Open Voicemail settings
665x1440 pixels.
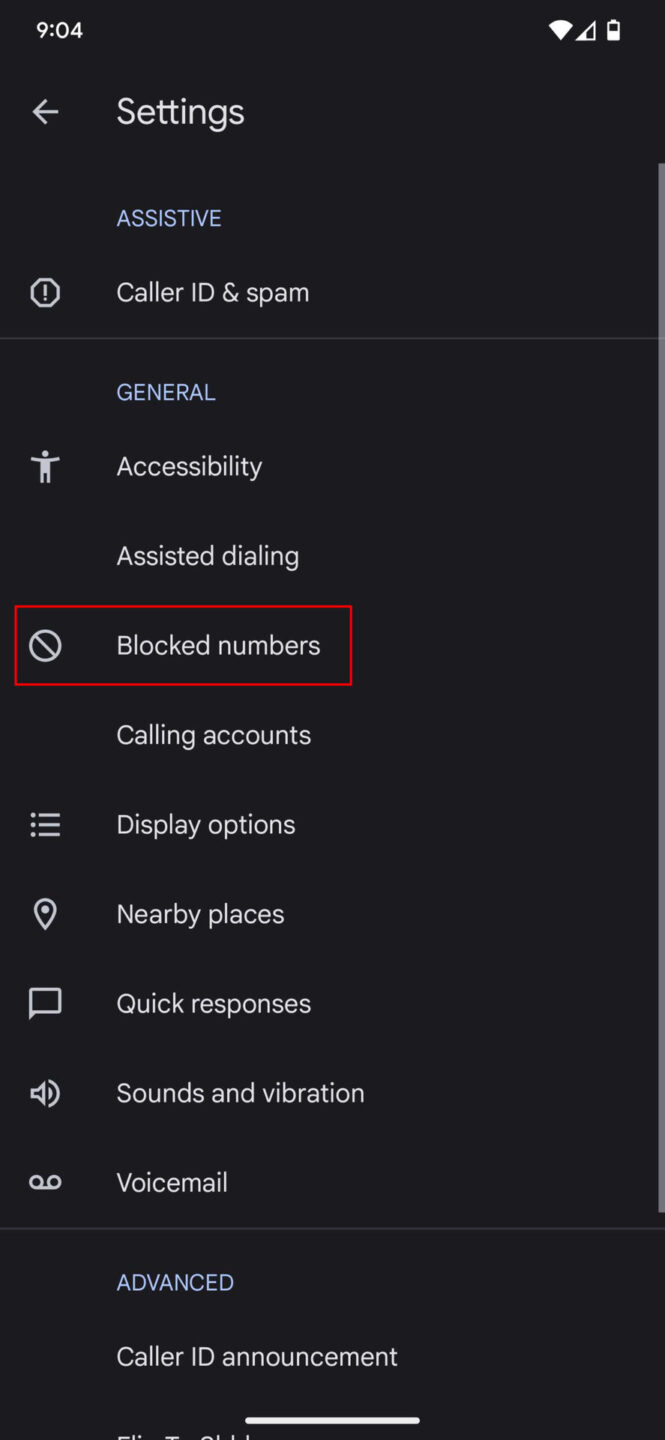171,1181
